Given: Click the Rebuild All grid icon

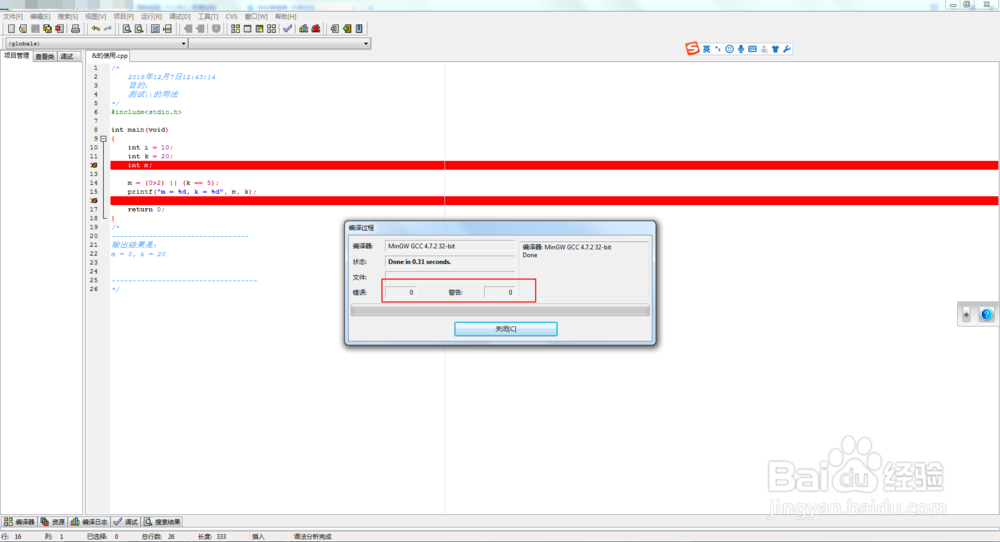Looking at the screenshot, I should 272,29.
